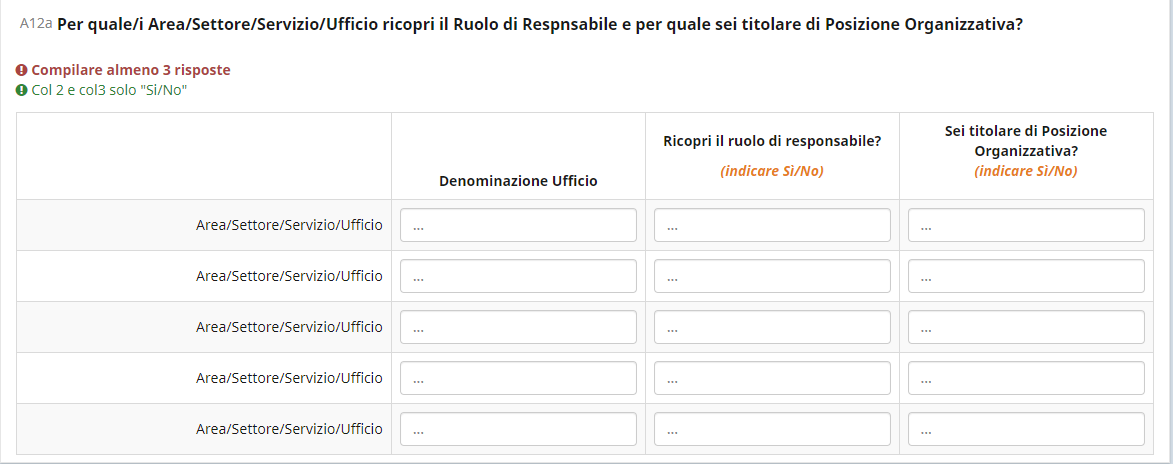Click the red error icon beside 'Compilare almeno 3 risposte'
The height and width of the screenshot is (464, 1173).
coord(21,71)
